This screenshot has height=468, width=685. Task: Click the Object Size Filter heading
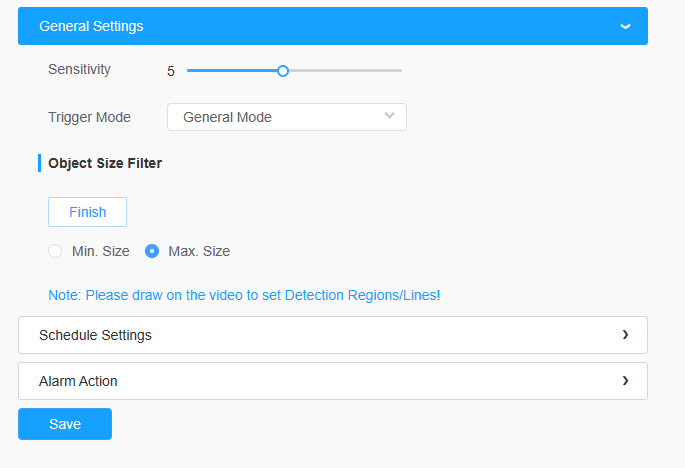105,163
